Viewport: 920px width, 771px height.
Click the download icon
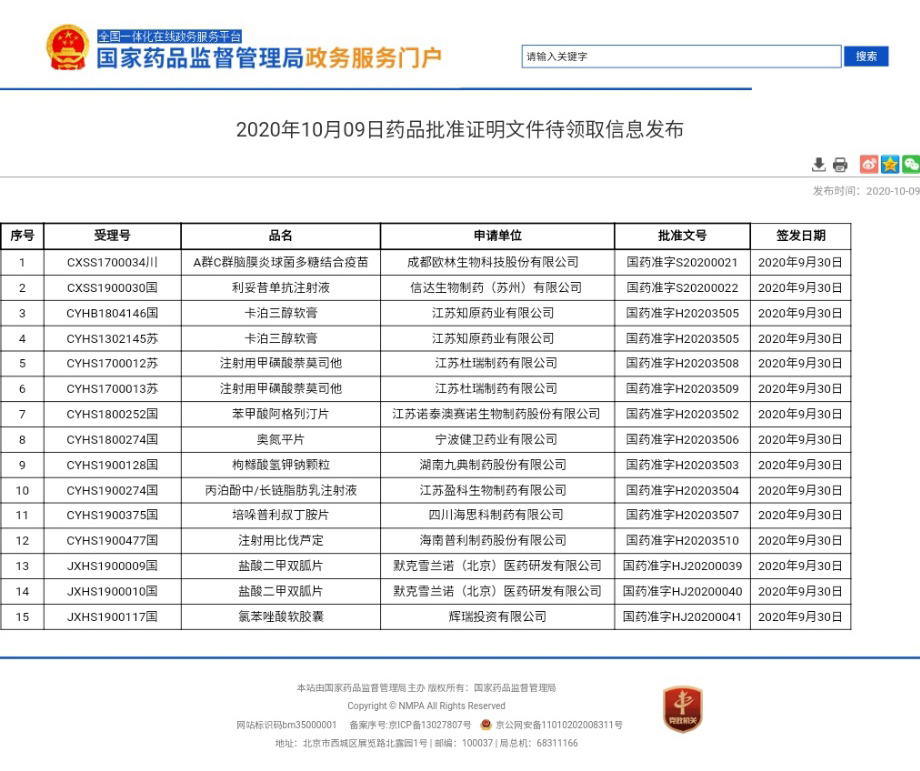818,165
